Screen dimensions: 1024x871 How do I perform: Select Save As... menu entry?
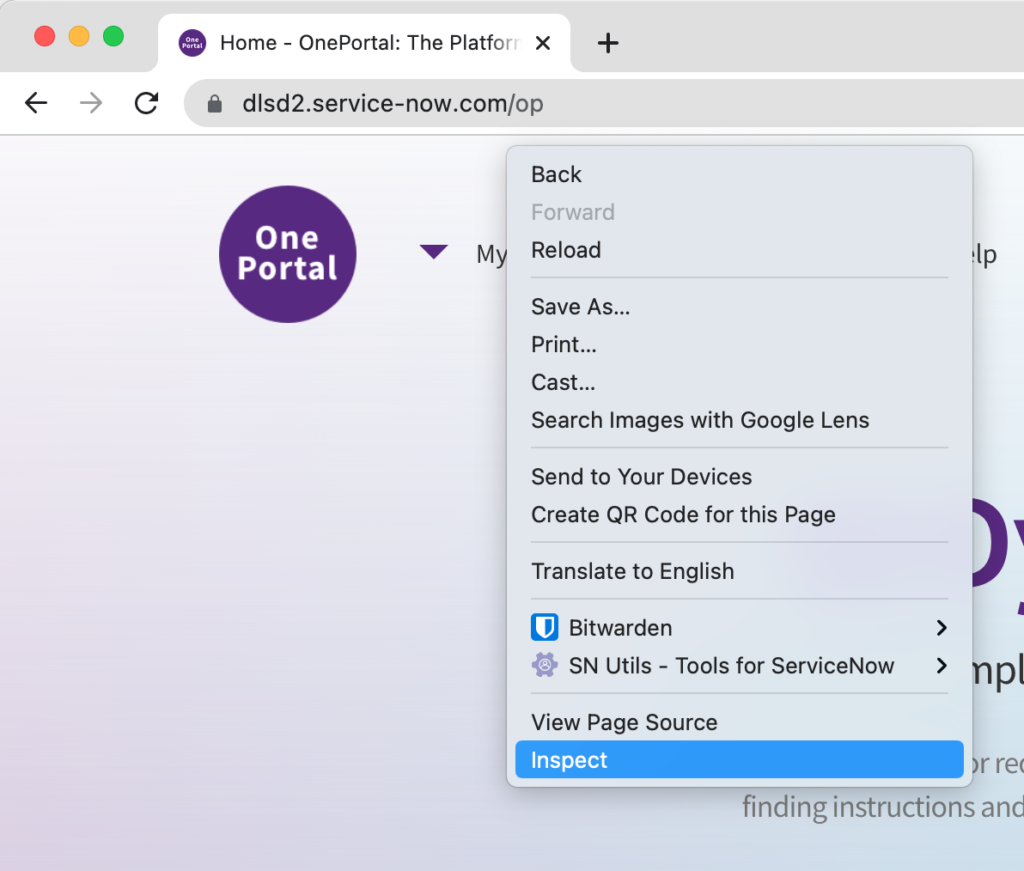(739, 306)
